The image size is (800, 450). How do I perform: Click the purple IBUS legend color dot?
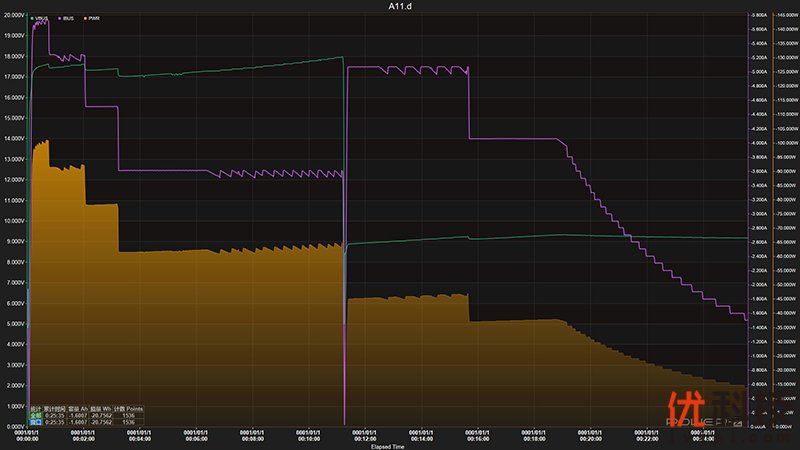click(61, 18)
